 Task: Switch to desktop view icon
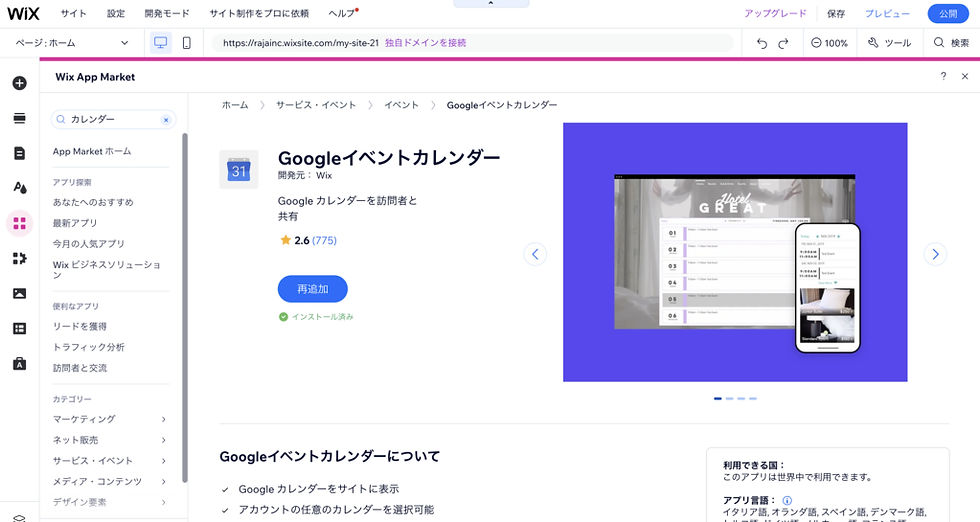161,43
